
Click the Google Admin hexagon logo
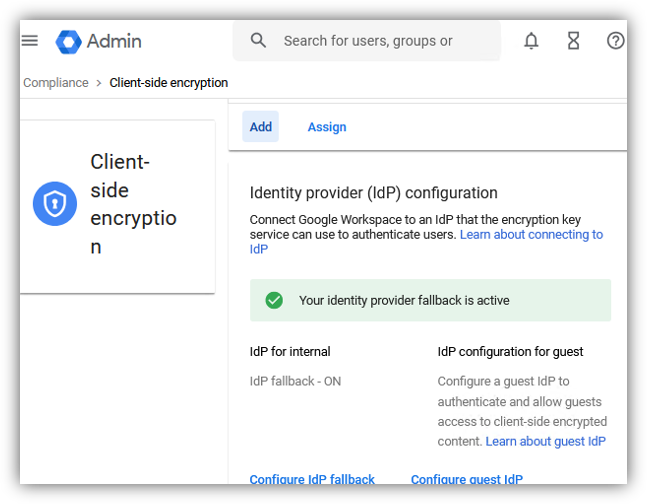click(x=68, y=42)
